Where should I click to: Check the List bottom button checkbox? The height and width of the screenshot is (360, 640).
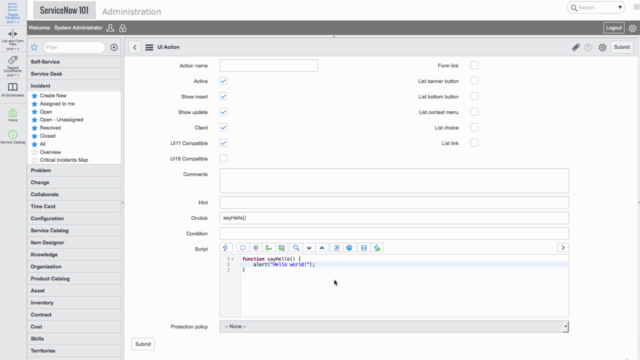point(474,96)
